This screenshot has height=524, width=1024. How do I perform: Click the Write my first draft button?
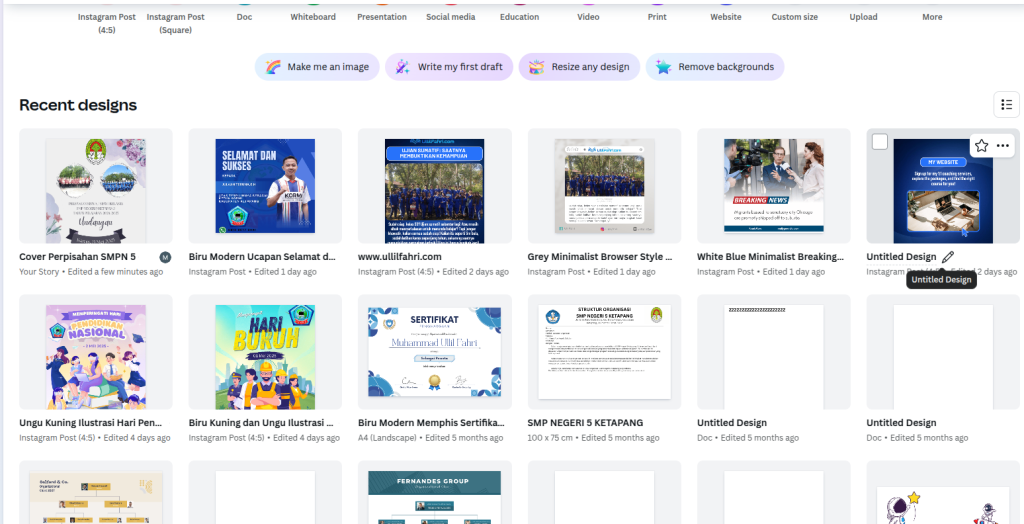point(449,67)
